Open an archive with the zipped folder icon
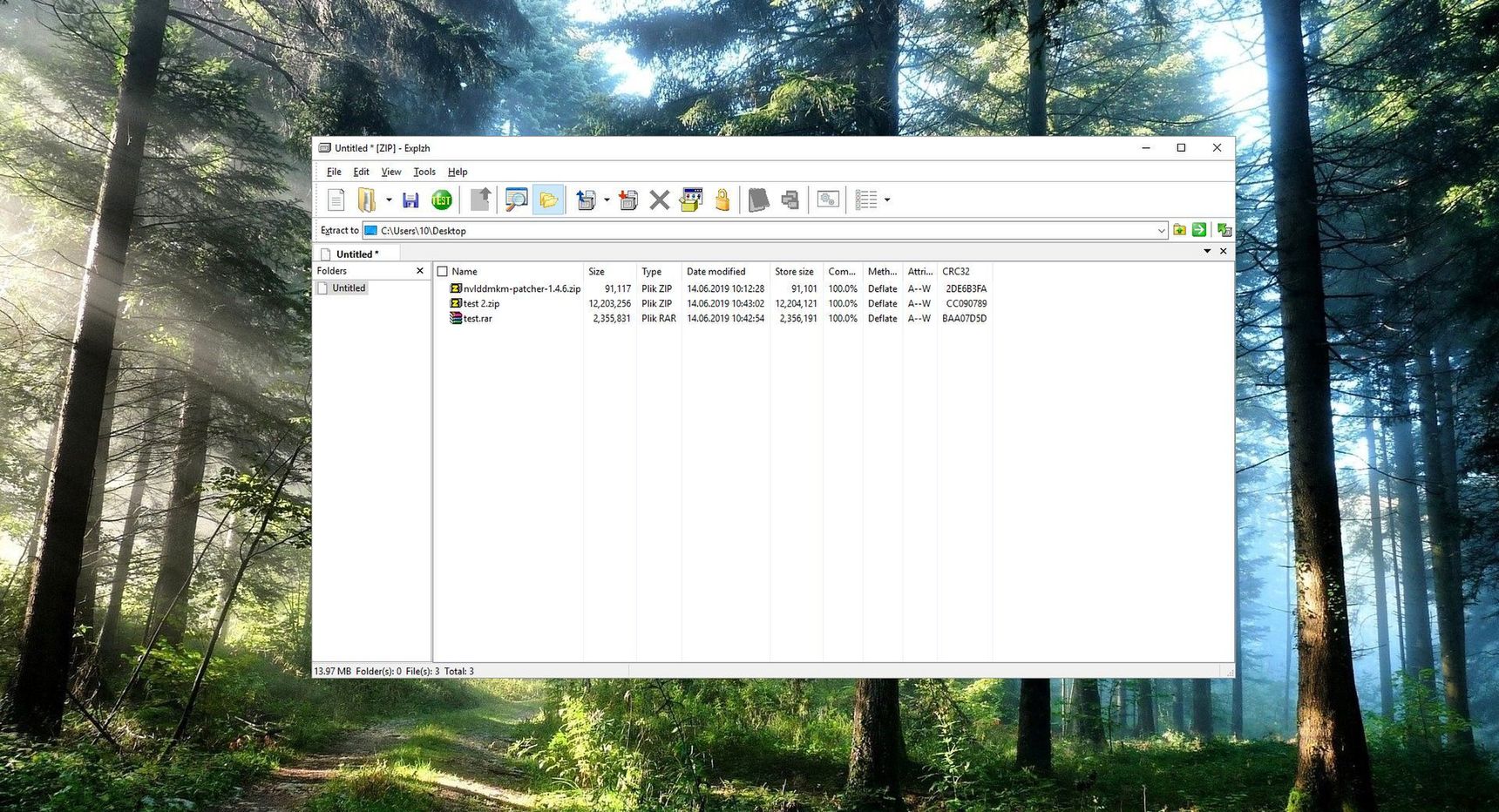 [x=367, y=200]
